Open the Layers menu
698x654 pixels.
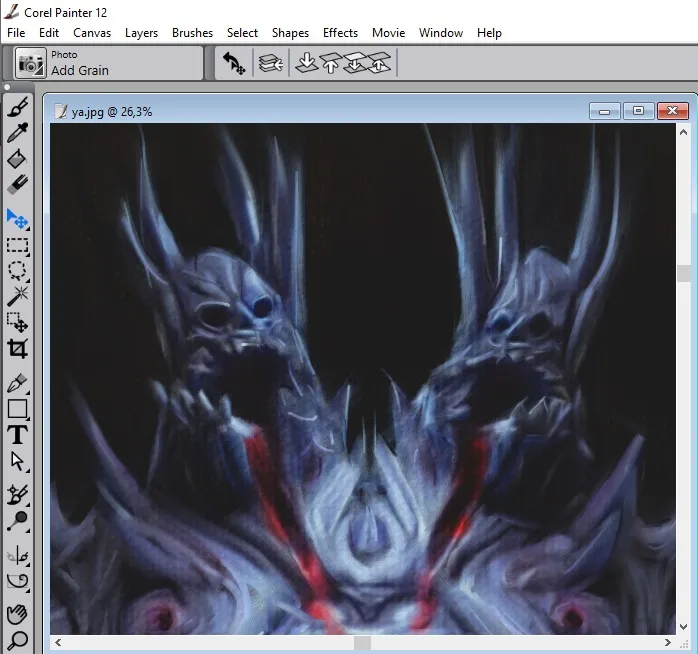(x=142, y=33)
